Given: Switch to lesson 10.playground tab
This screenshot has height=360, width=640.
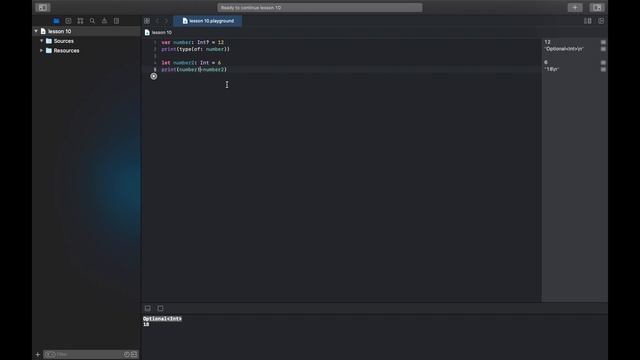Looking at the screenshot, I should [208, 21].
